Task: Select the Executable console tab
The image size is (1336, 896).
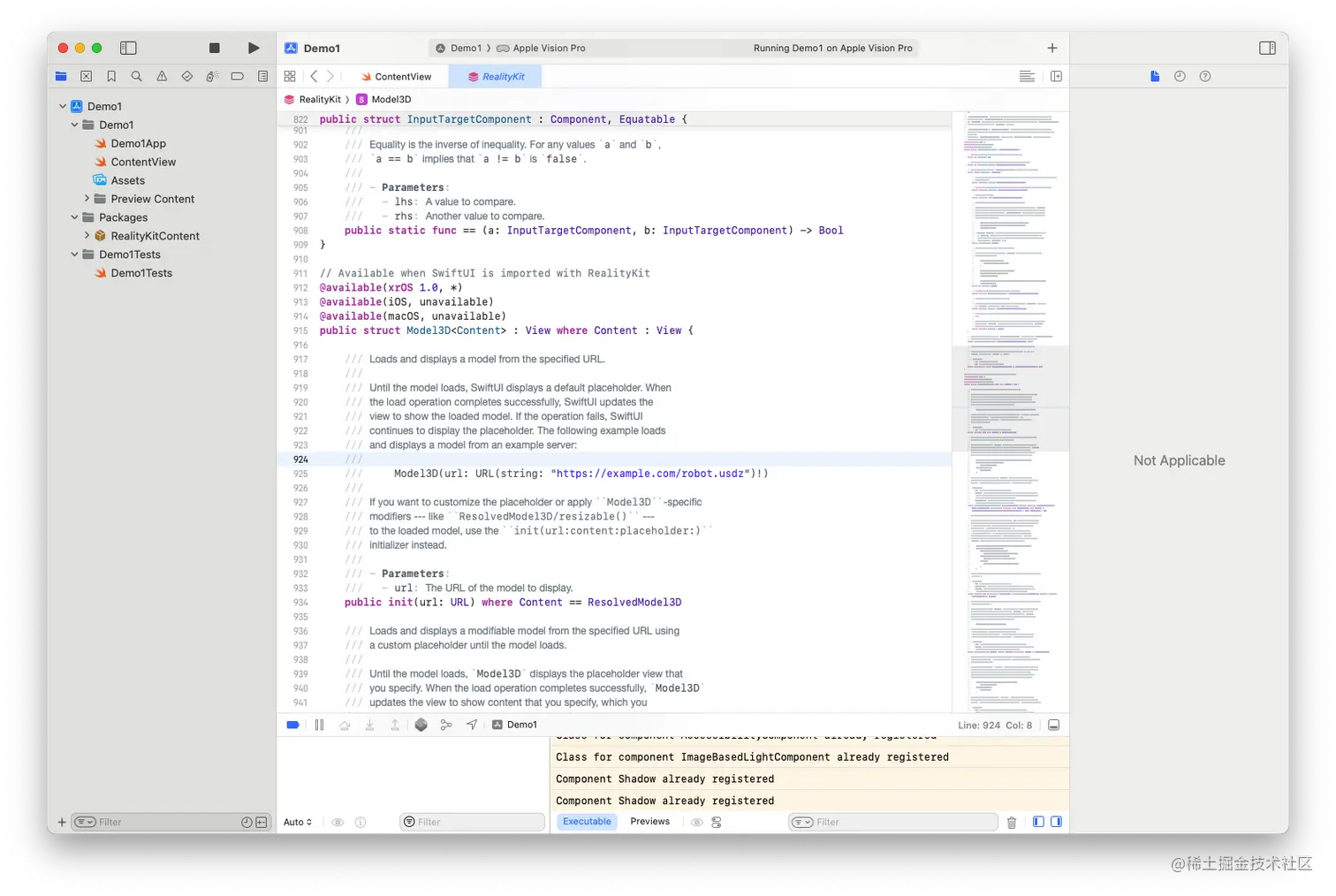Action: point(587,822)
